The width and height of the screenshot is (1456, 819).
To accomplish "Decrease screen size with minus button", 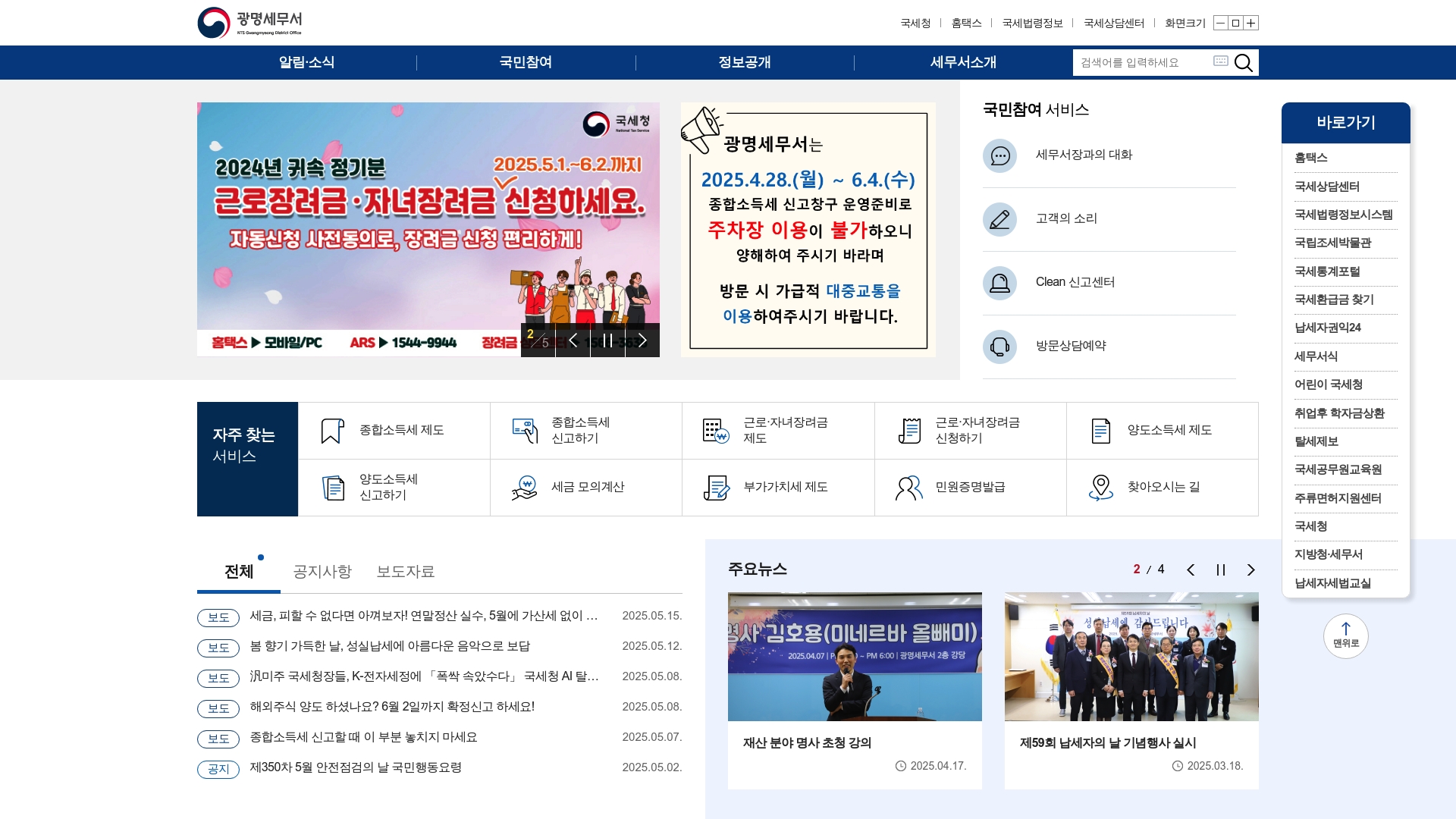I will [1220, 23].
